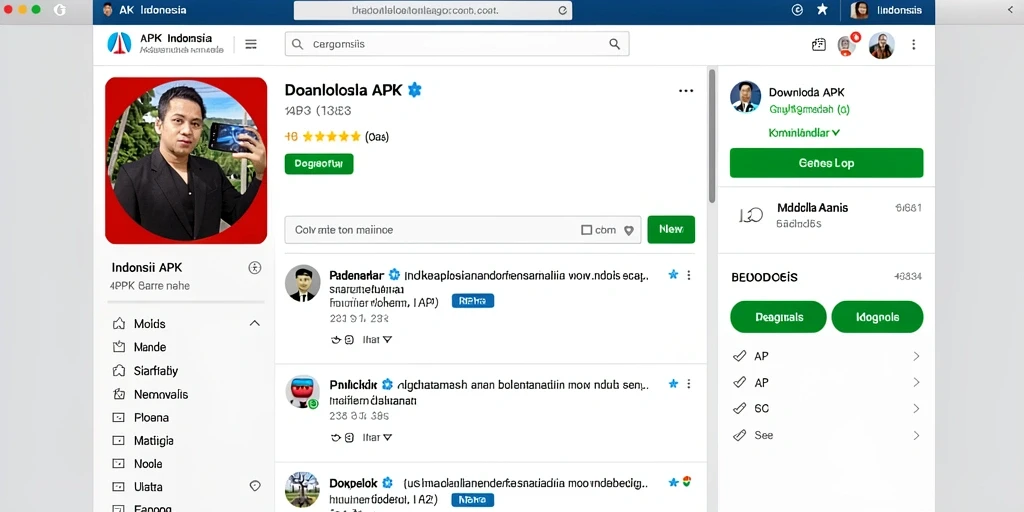The height and width of the screenshot is (512, 1024).
Task: Click the Deaginals pill button
Action: 778,317
